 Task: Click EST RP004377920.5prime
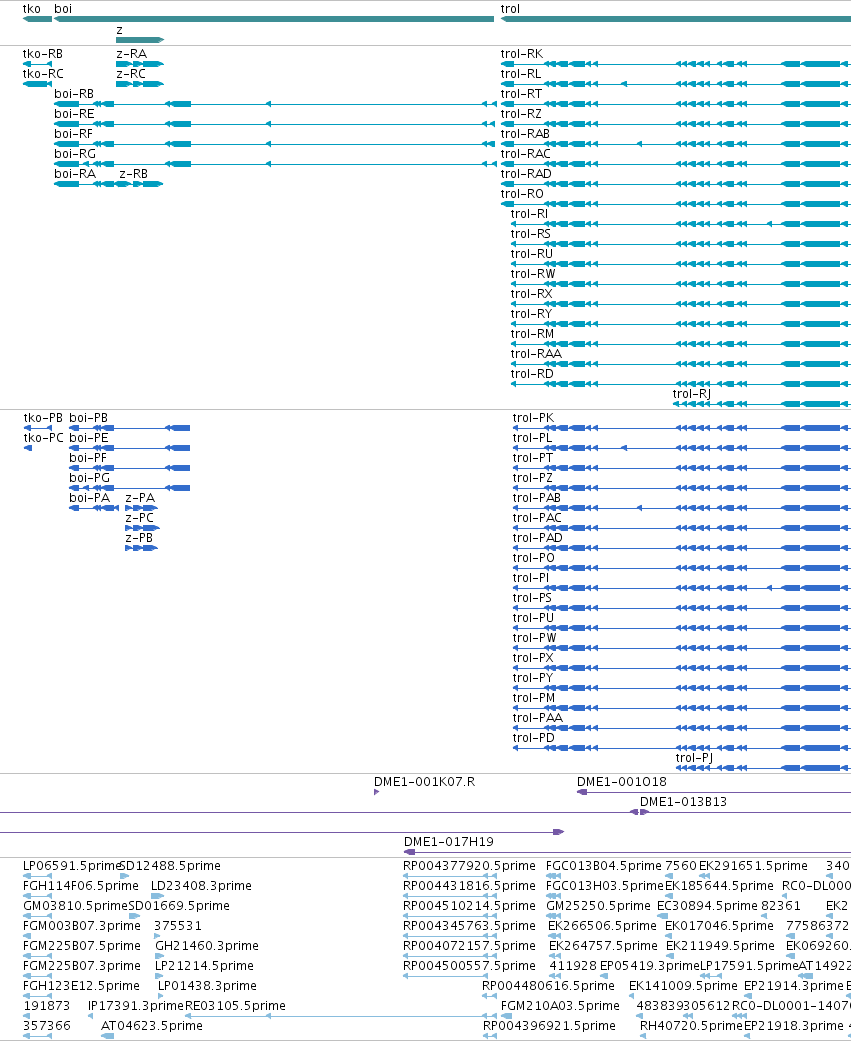point(469,866)
